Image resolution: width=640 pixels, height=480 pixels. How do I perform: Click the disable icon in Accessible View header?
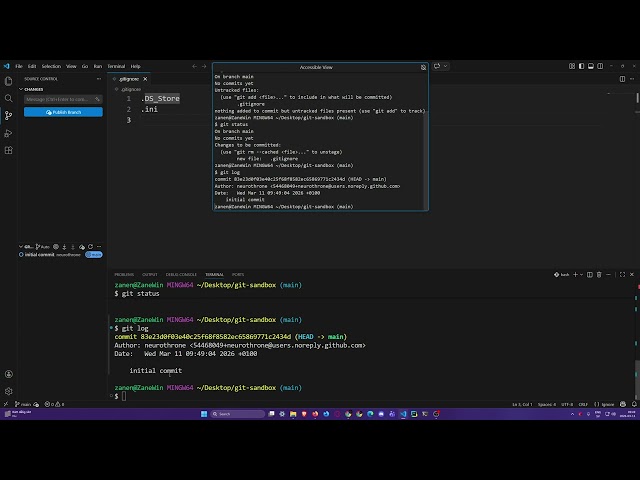(x=423, y=67)
